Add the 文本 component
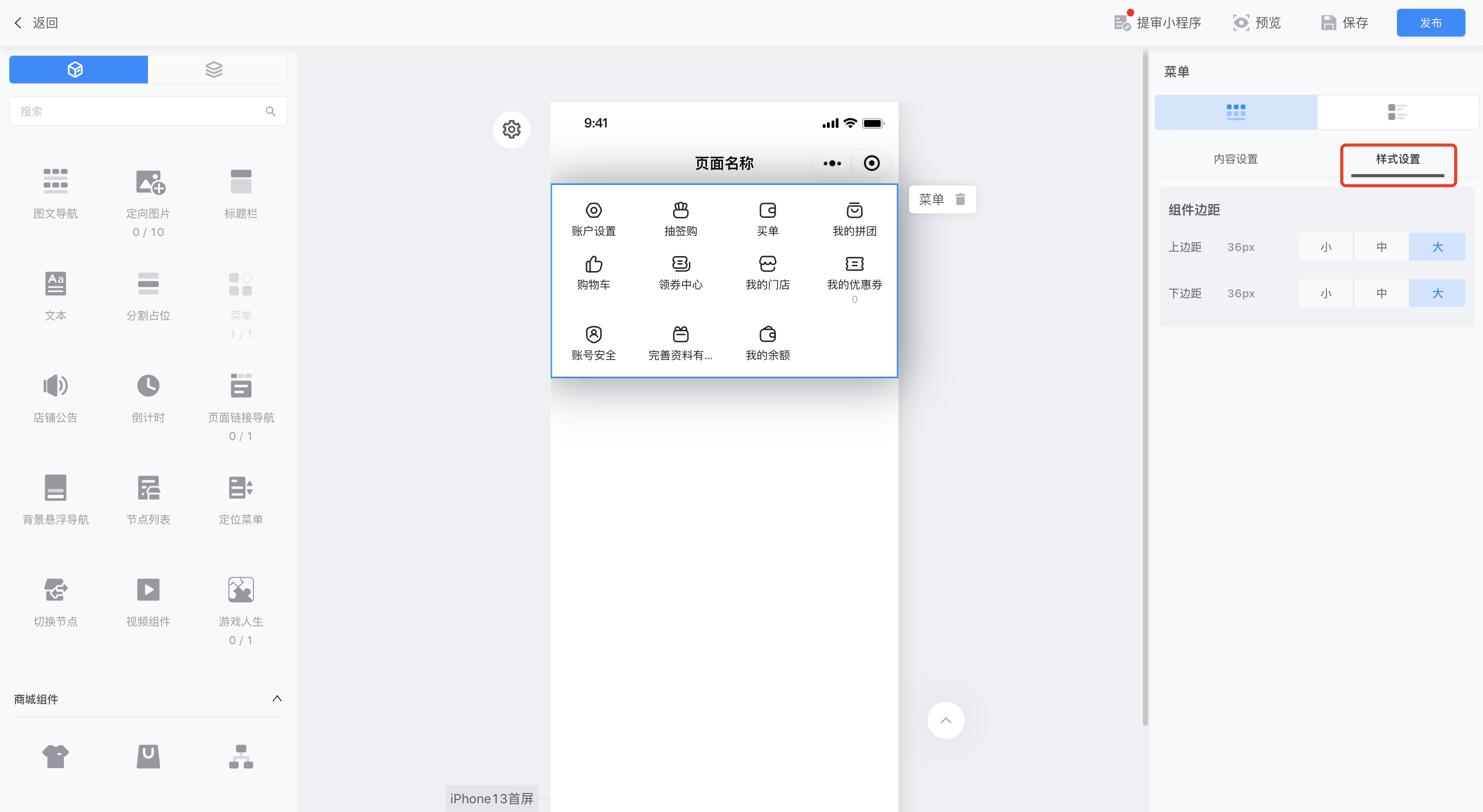Viewport: 1483px width, 812px height. pos(55,295)
